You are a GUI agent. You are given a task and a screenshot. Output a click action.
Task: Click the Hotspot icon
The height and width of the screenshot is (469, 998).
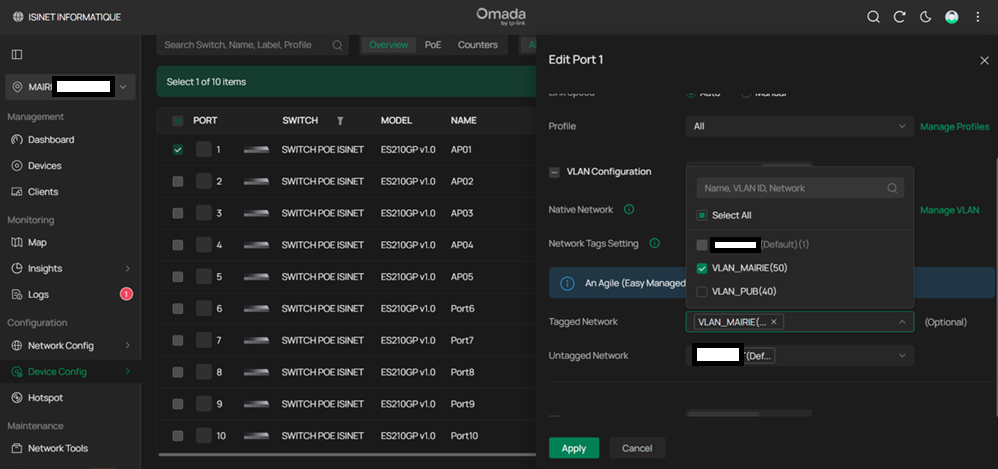[x=17, y=398]
